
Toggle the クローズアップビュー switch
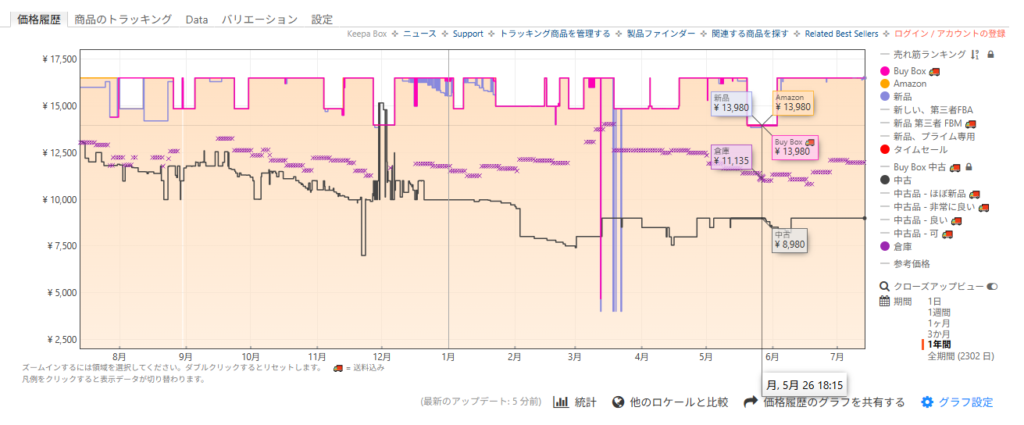coord(993,286)
